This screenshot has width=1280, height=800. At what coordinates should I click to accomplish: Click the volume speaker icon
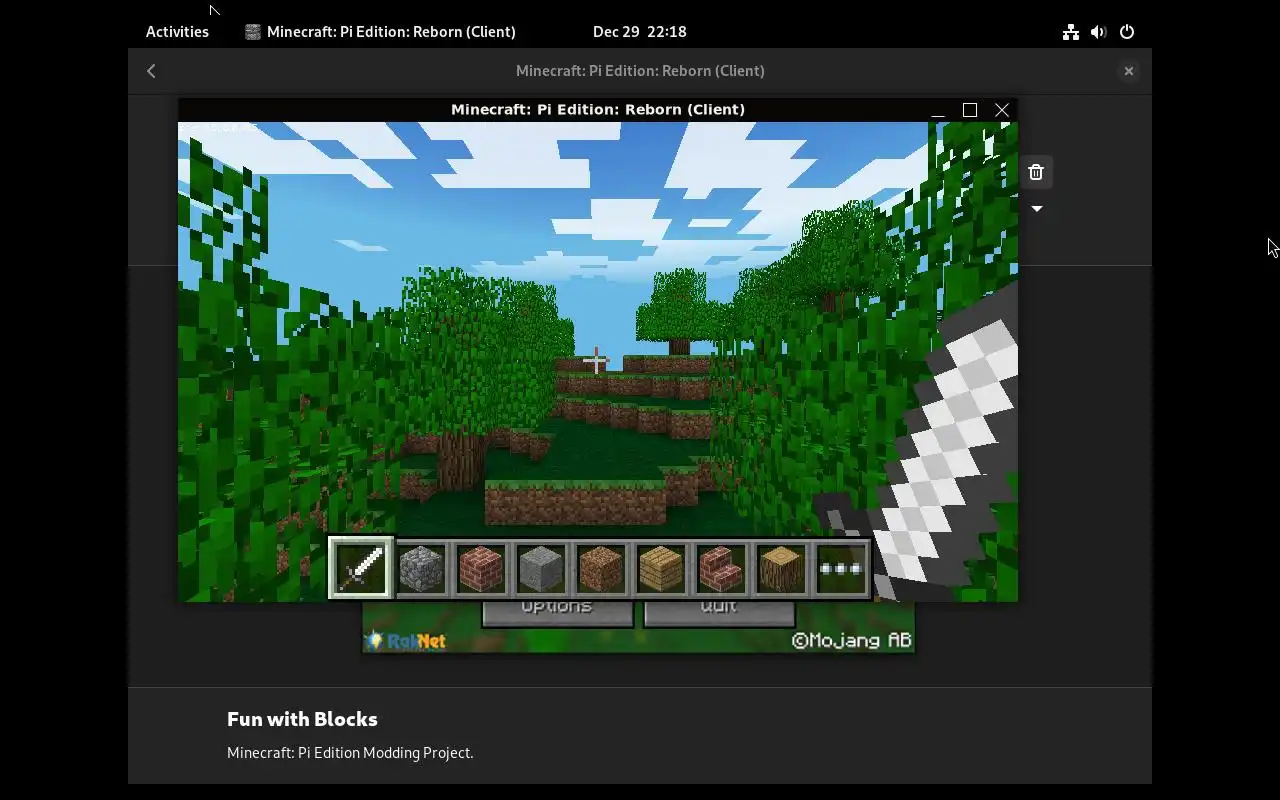(1098, 32)
